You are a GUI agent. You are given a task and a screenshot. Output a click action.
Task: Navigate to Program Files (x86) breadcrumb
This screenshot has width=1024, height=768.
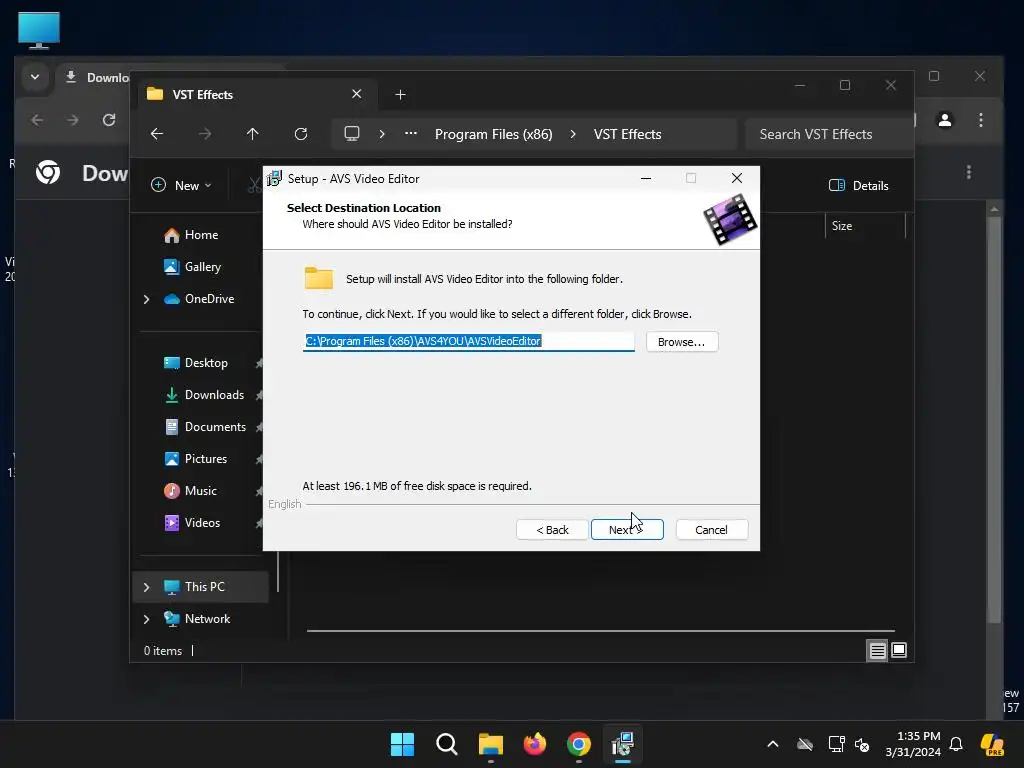[x=494, y=135]
